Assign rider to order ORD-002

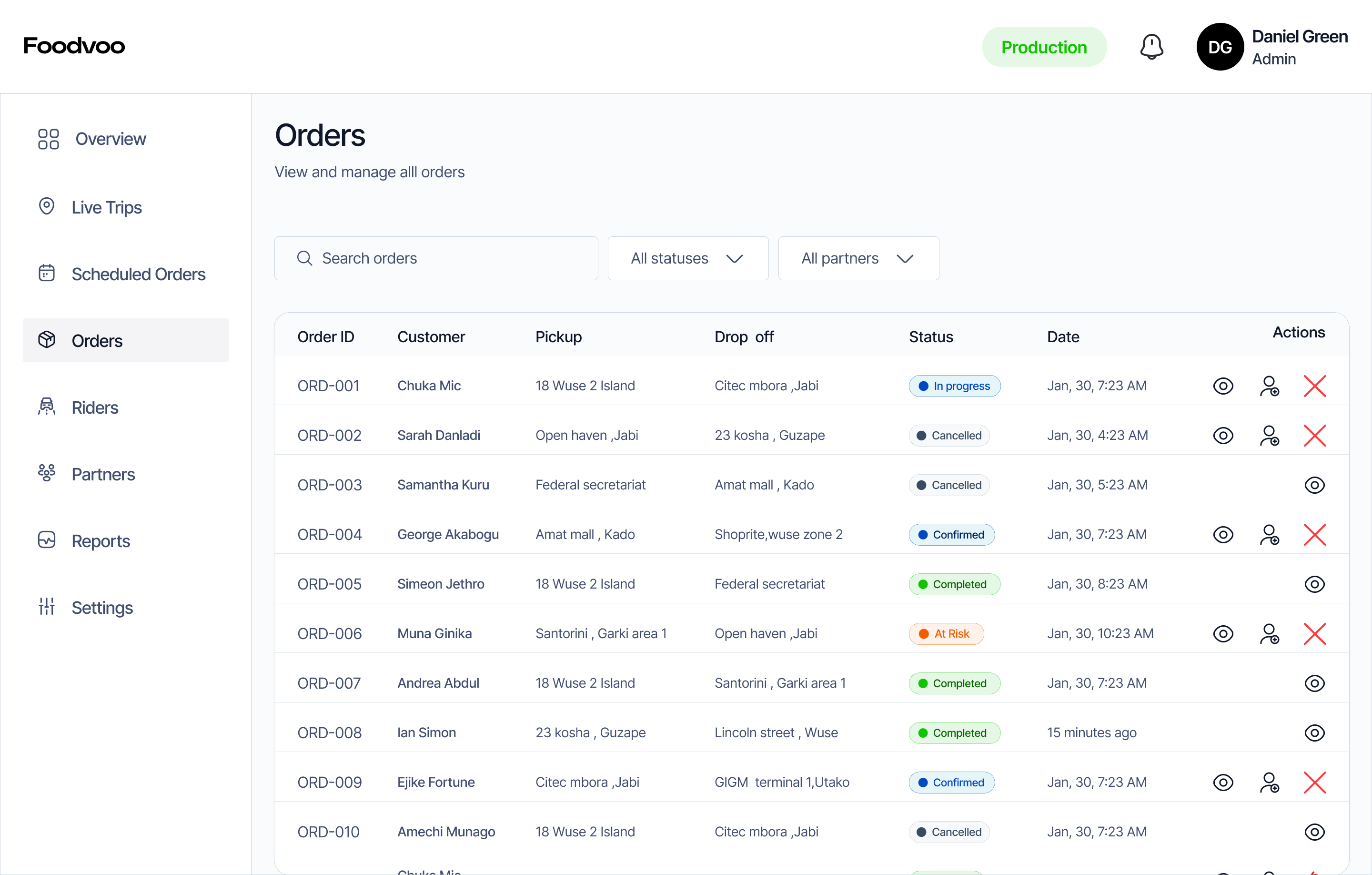coord(1270,436)
